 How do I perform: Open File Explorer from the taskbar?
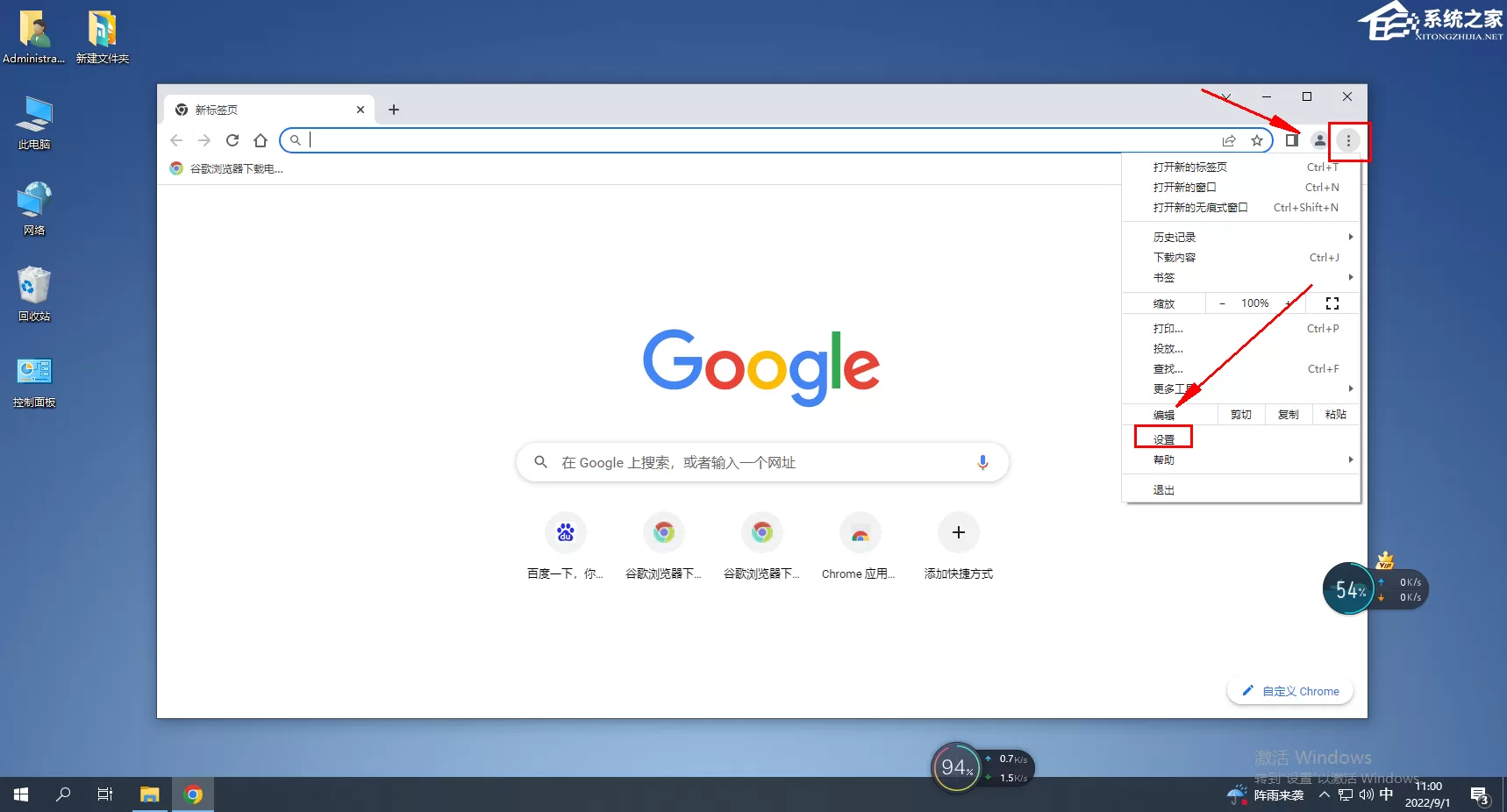click(150, 794)
